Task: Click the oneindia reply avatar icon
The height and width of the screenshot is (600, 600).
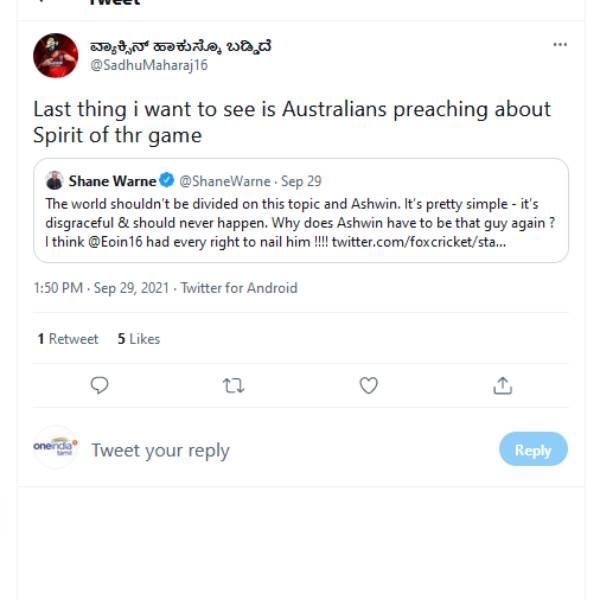Action: 55,448
